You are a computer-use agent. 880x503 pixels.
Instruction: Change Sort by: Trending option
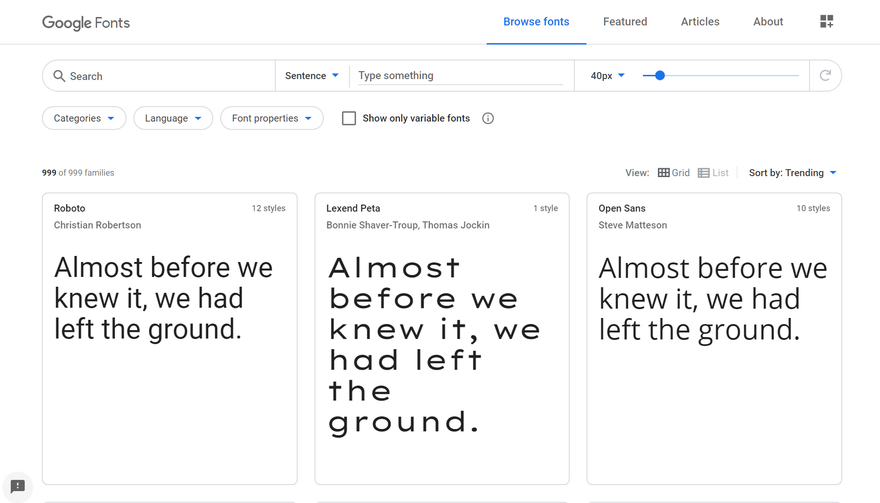792,172
